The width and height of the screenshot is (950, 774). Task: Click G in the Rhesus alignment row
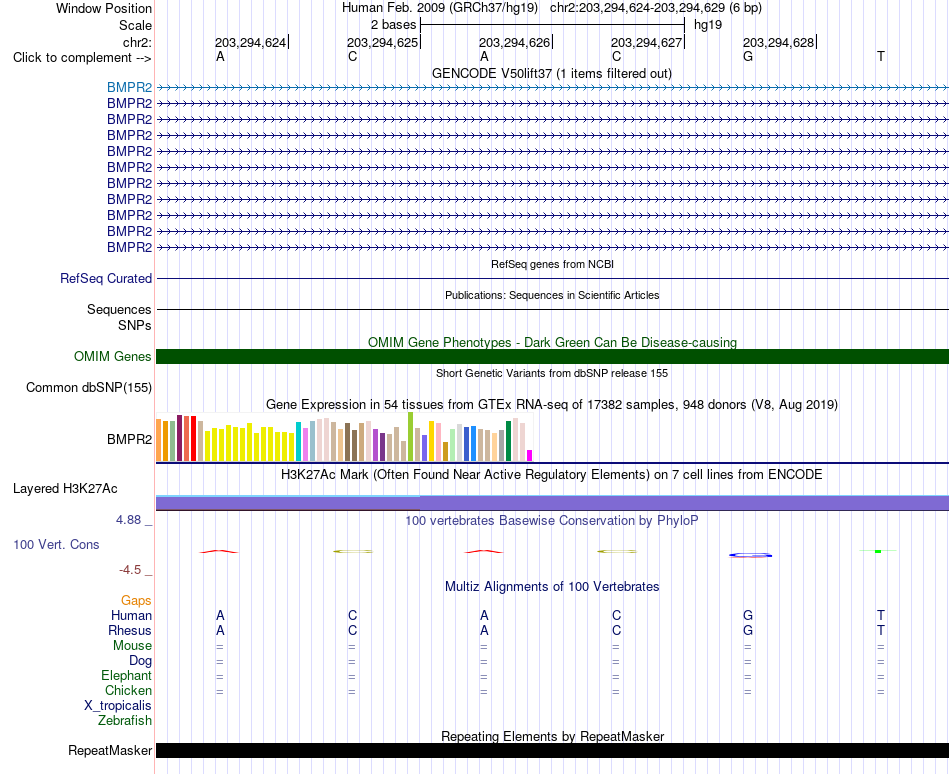click(x=748, y=630)
